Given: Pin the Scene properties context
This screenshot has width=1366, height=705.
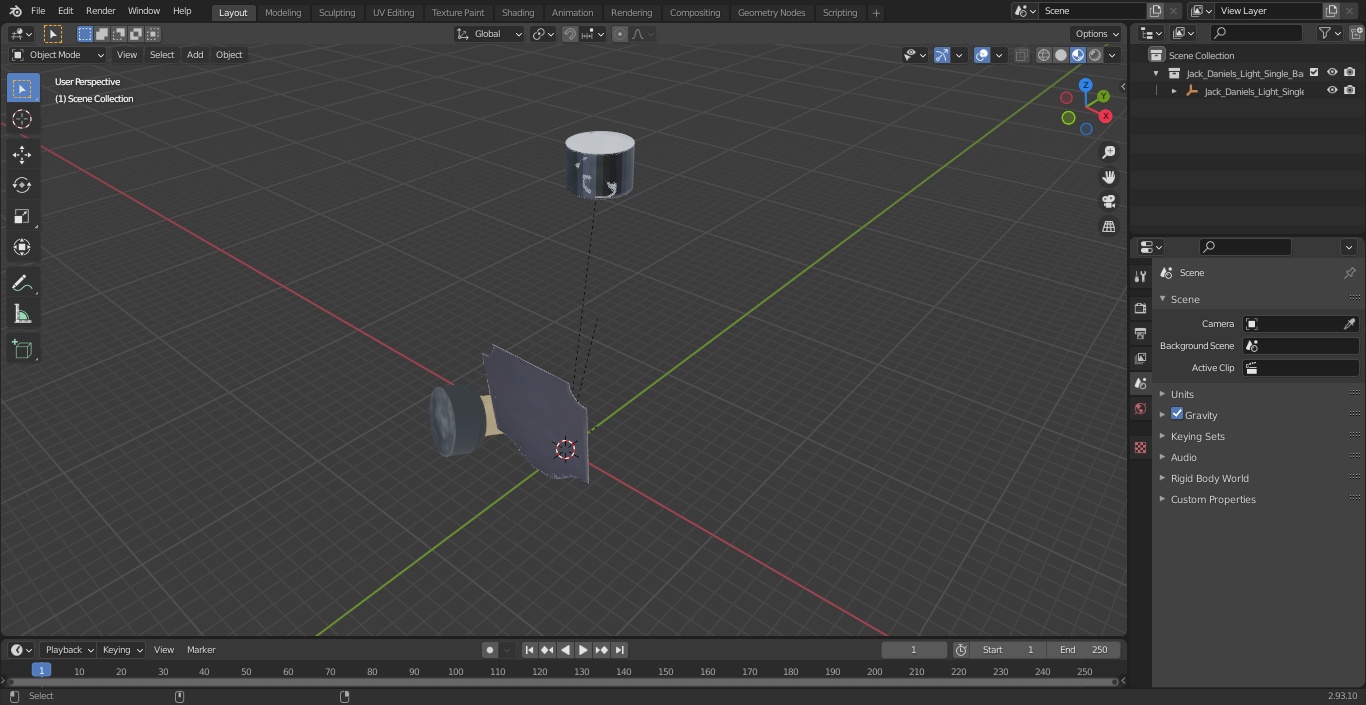Looking at the screenshot, I should tap(1349, 273).
